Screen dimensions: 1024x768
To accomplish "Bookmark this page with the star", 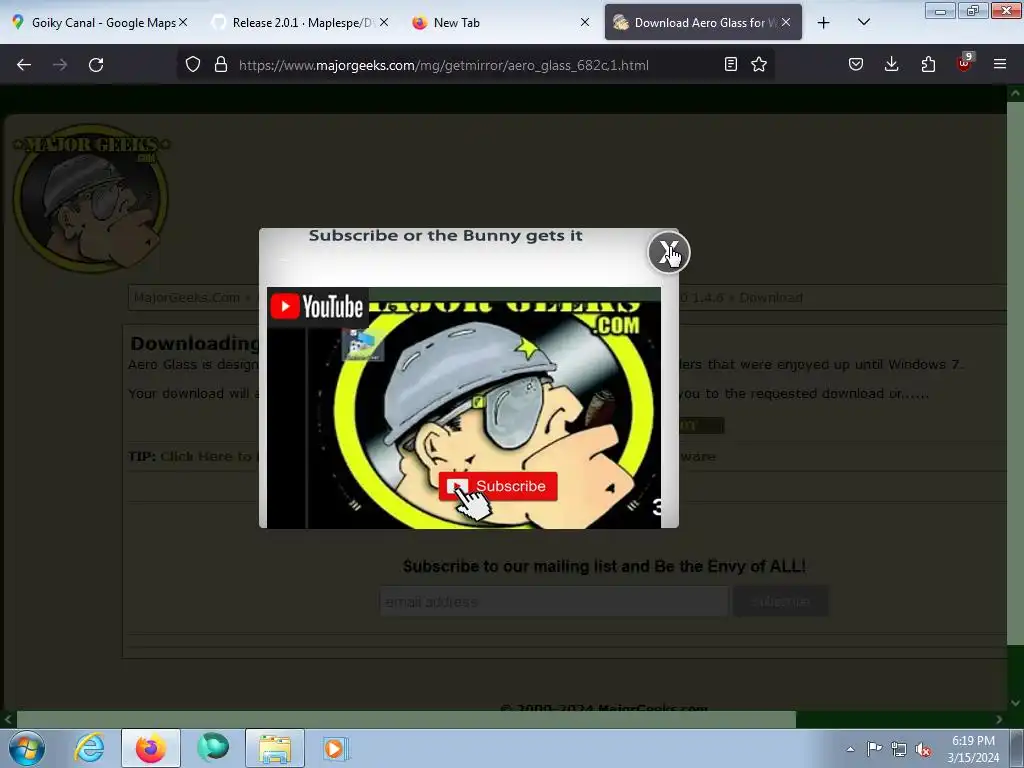I will pyautogui.click(x=759, y=64).
